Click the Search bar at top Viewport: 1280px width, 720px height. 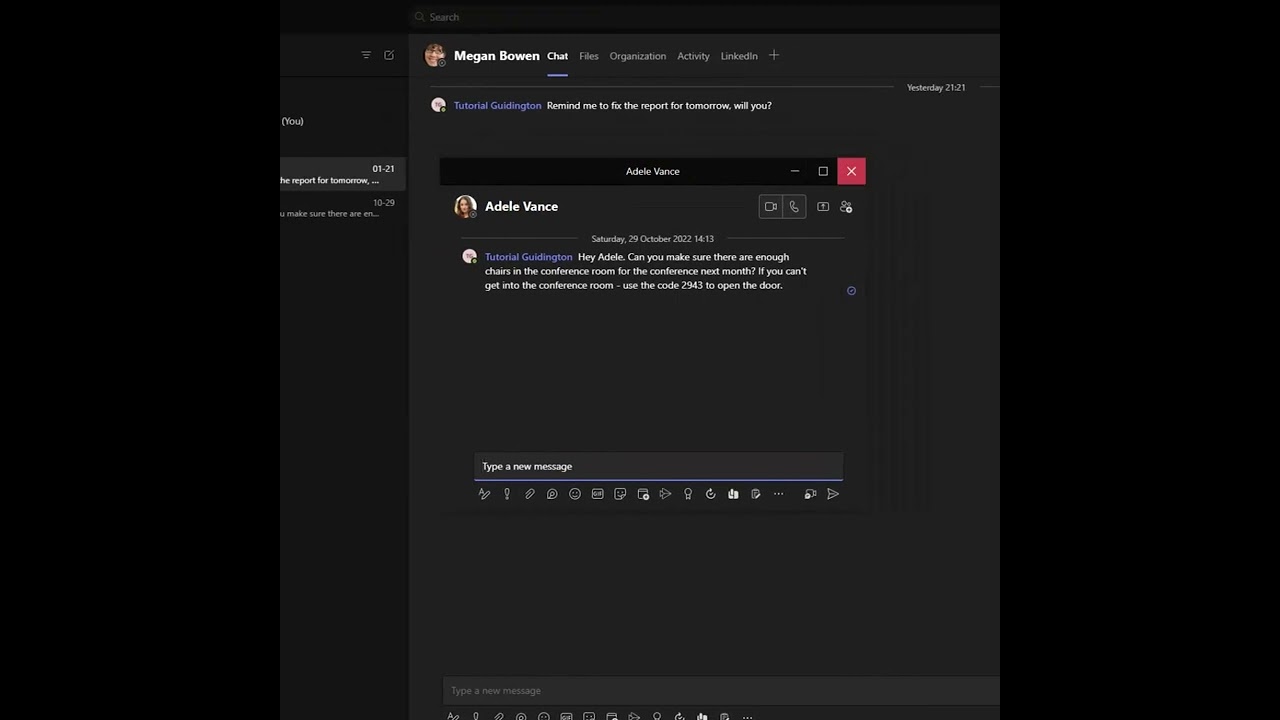pos(705,17)
